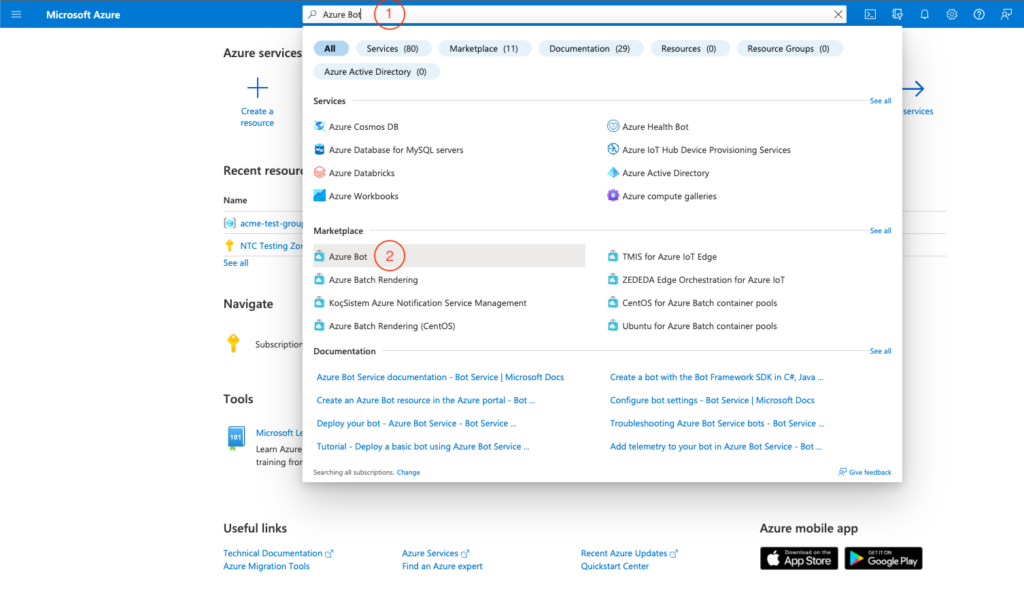Click the Azure Bot marketplace bag icon

[x=319, y=256]
